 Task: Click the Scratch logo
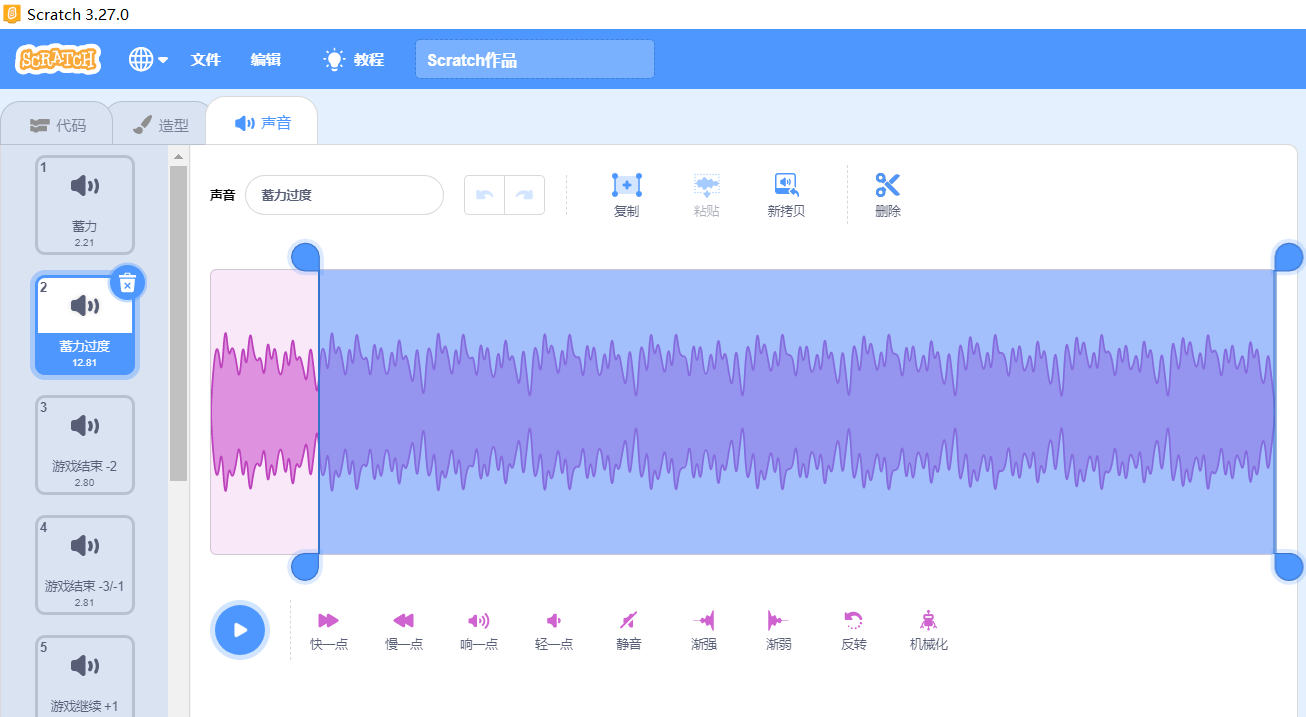[58, 59]
